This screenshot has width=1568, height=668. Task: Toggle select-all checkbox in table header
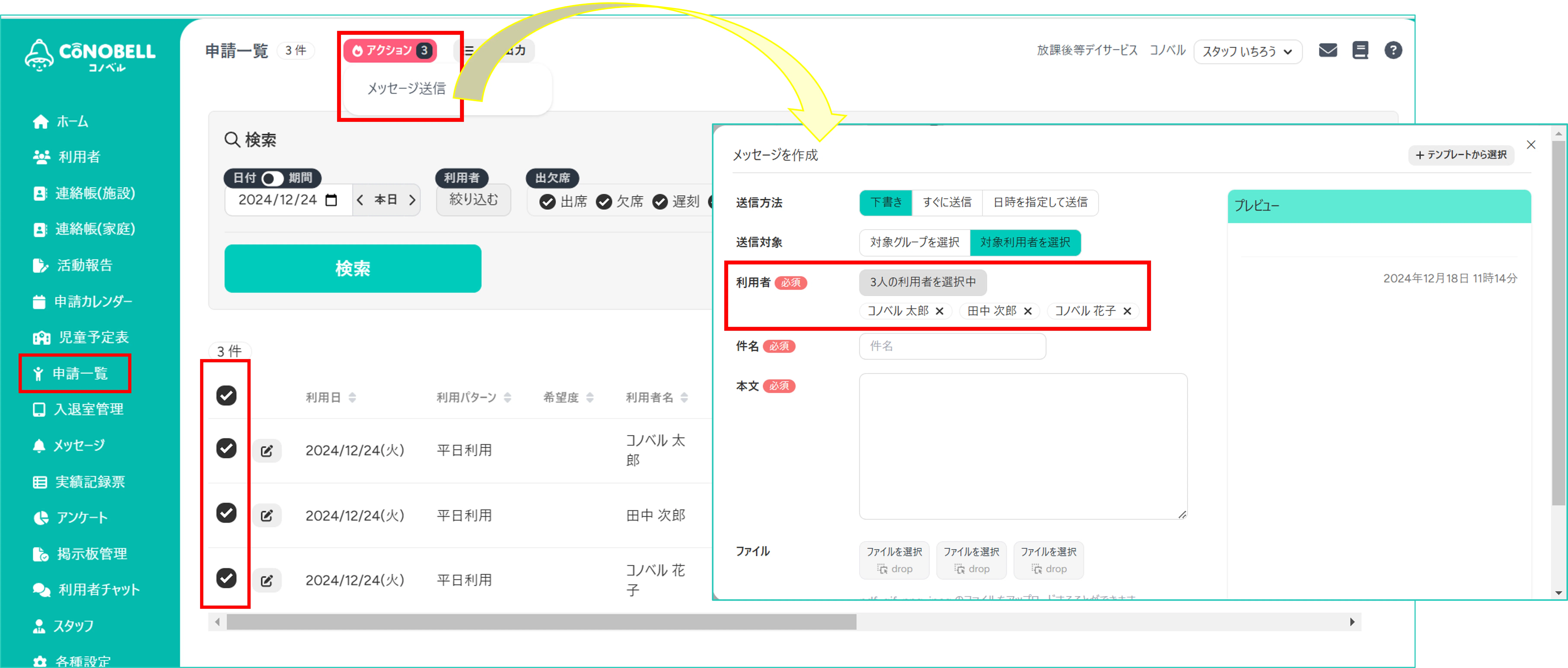coord(226,395)
